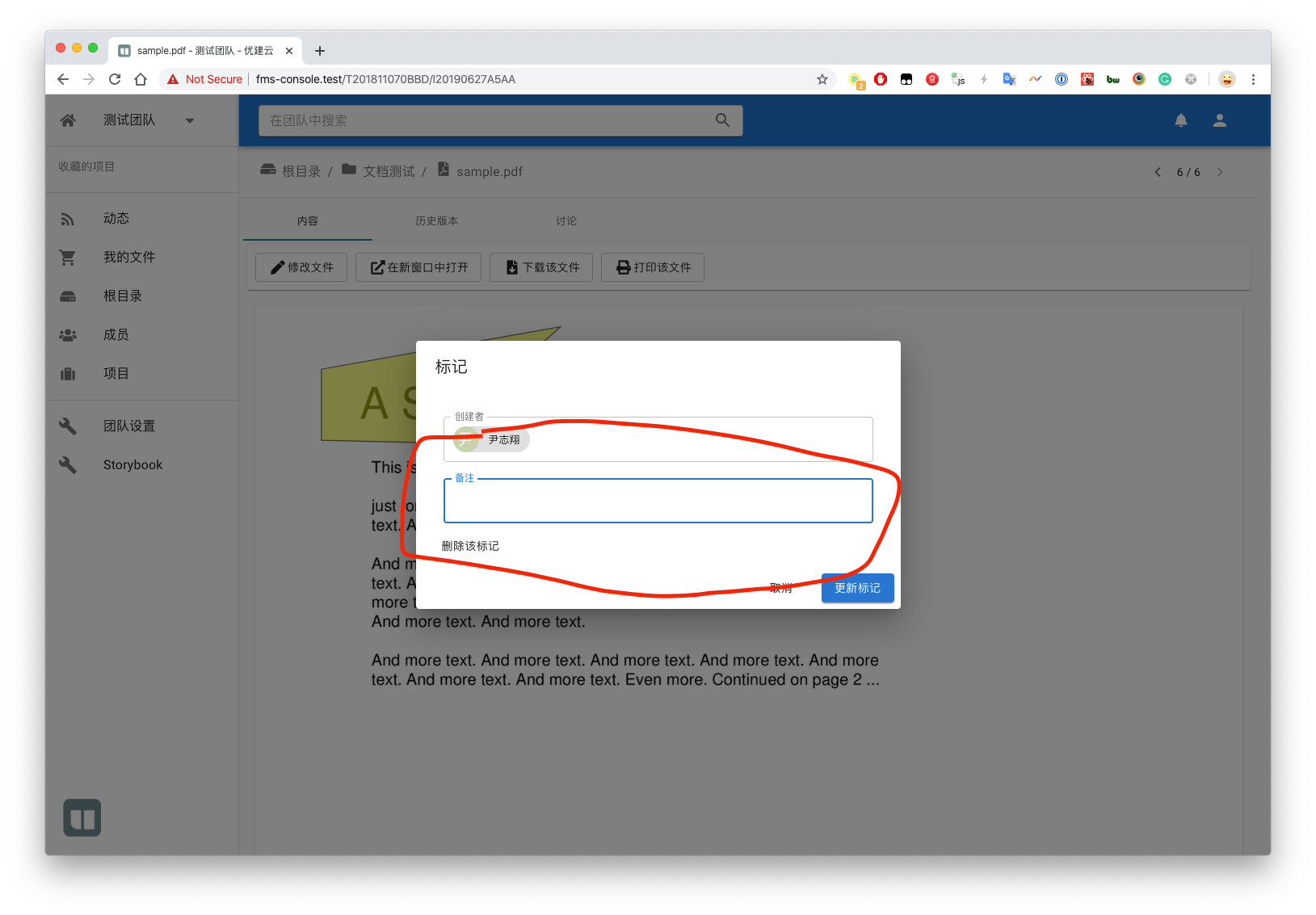
Task: Open the notifications bell
Action: pyautogui.click(x=1180, y=120)
